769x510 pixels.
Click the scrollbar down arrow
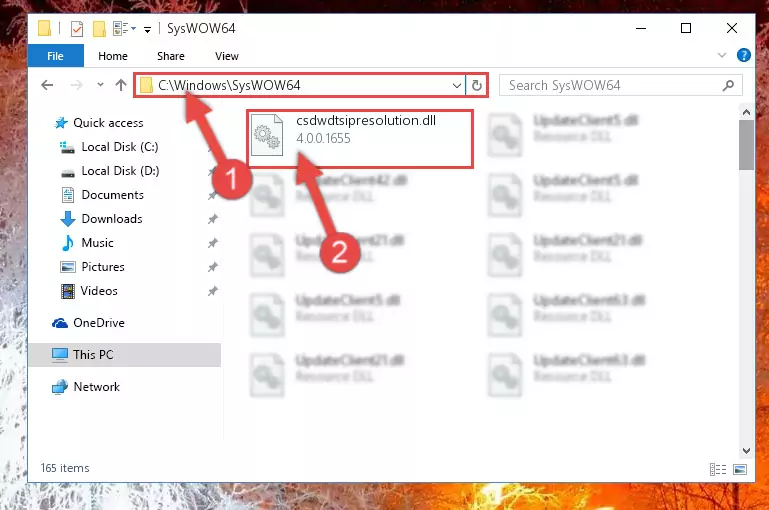coord(746,450)
